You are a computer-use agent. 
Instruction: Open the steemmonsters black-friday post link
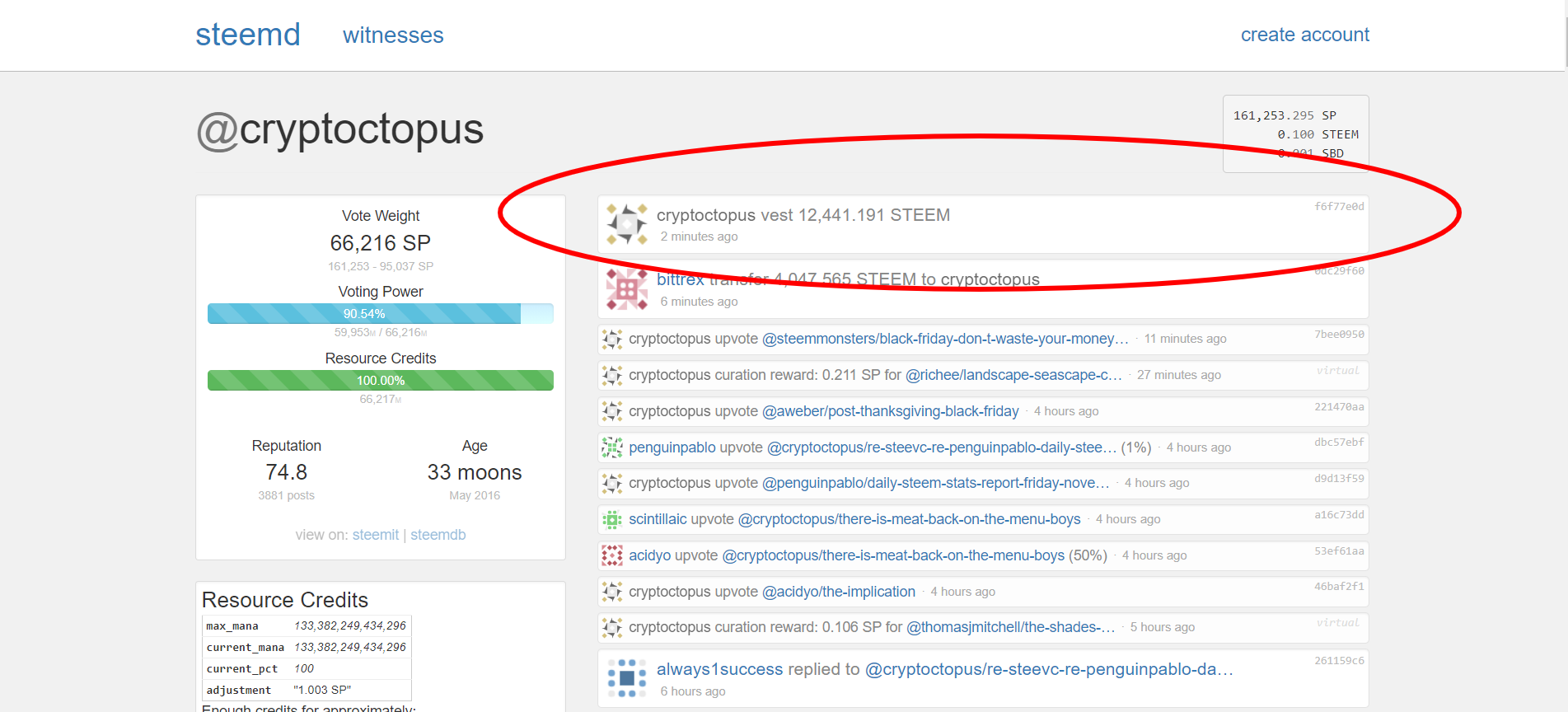(x=945, y=339)
